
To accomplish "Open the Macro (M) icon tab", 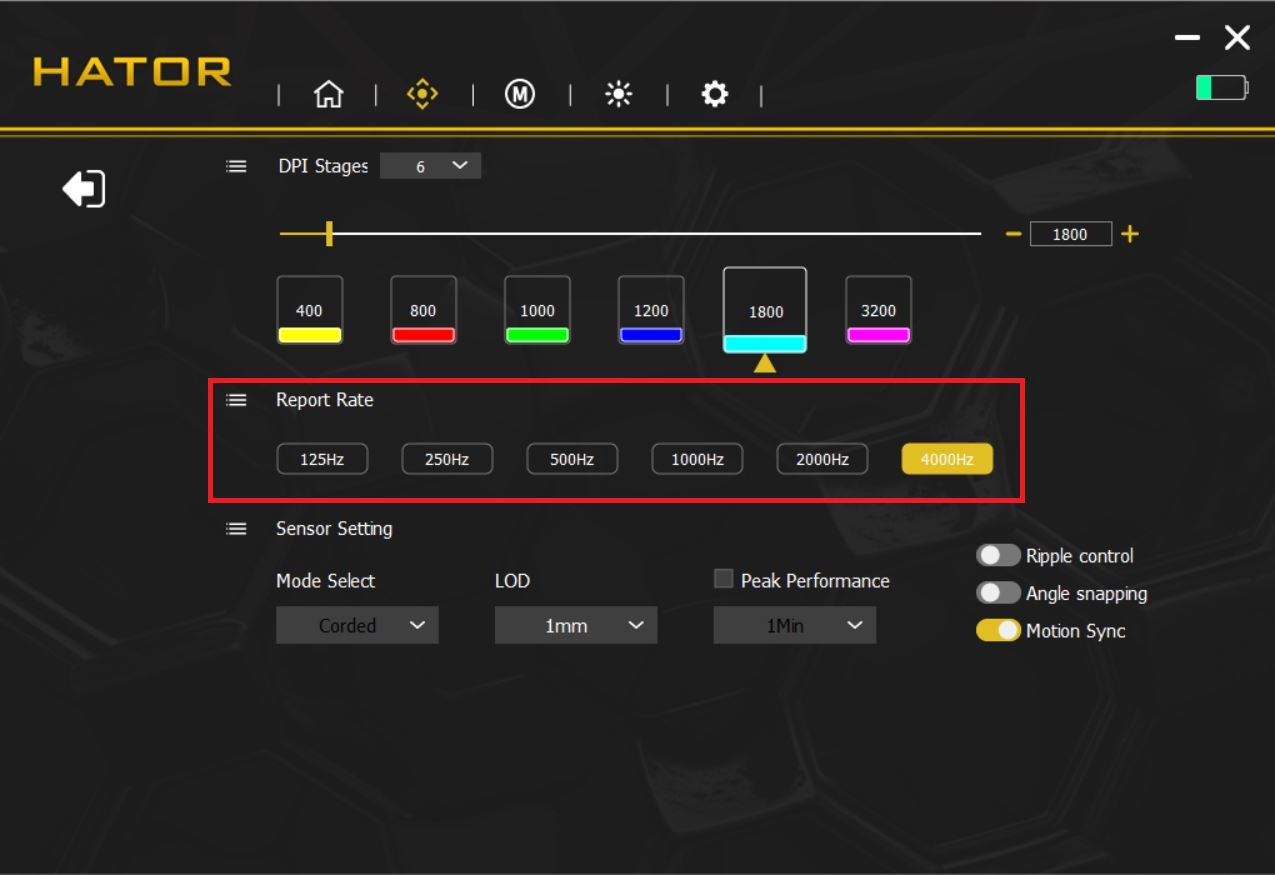I will (520, 95).
